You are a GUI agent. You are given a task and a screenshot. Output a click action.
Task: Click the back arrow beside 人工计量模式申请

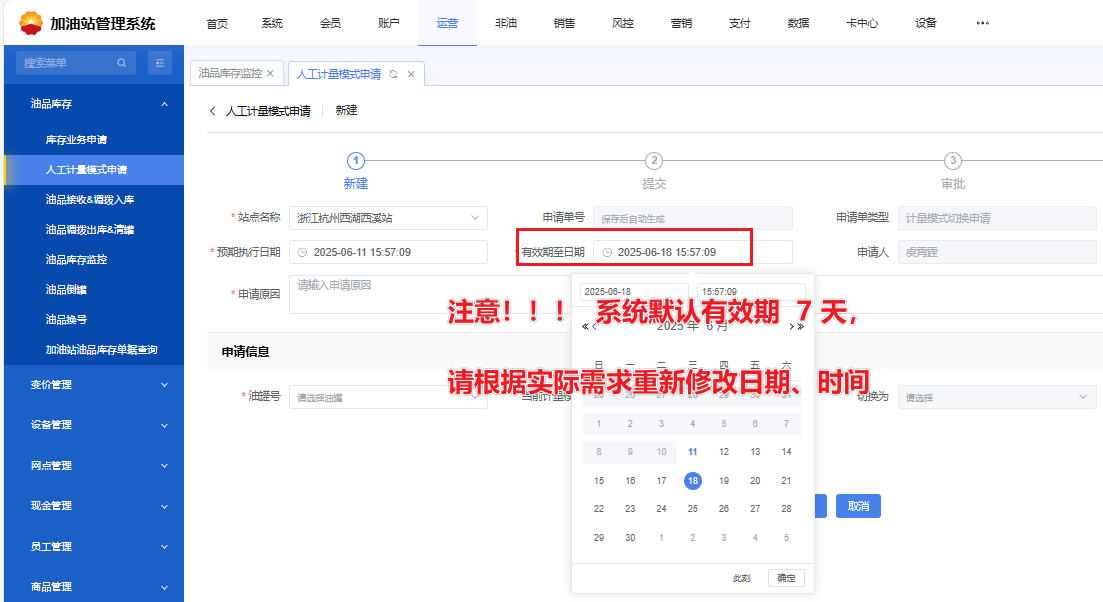213,111
